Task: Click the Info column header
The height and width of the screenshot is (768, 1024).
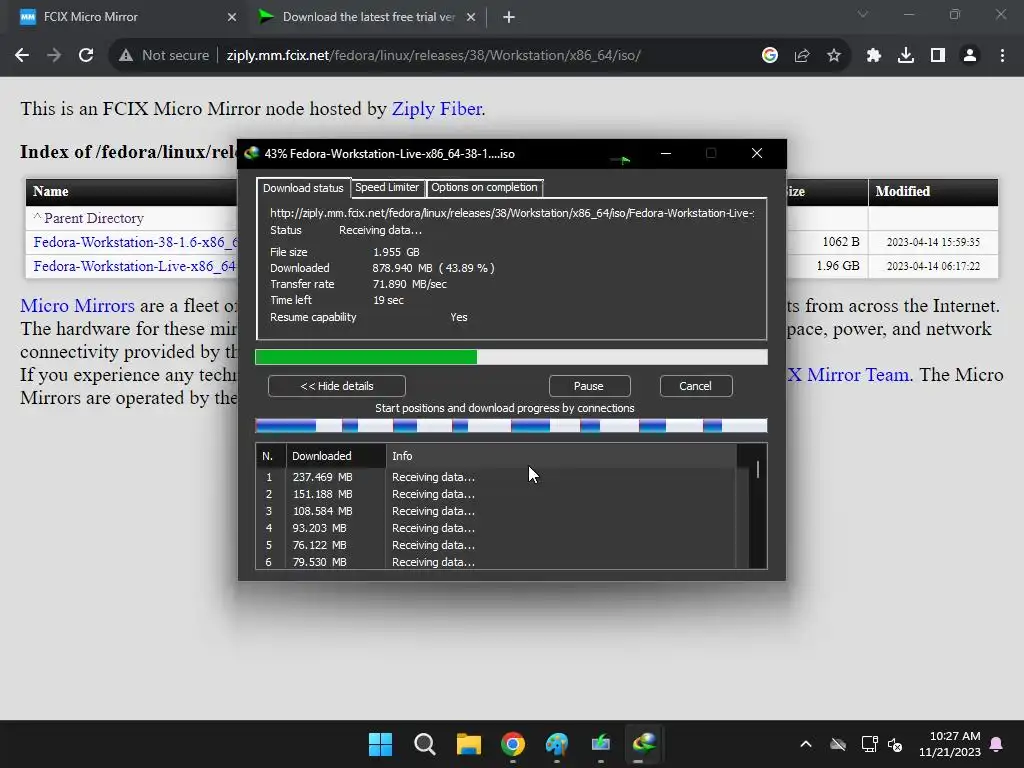Action: [560, 456]
